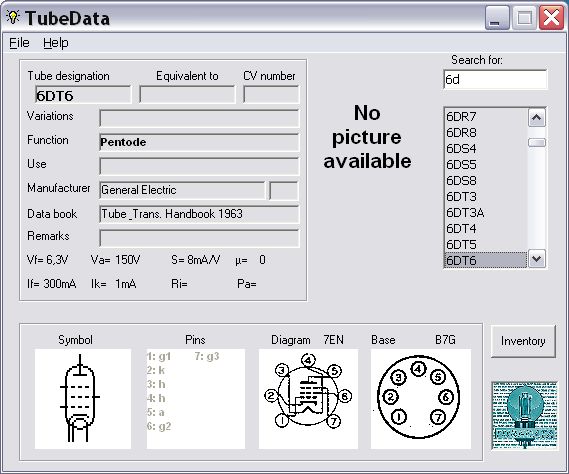
Task: Click the teal tube logo picture
Action: 524,416
